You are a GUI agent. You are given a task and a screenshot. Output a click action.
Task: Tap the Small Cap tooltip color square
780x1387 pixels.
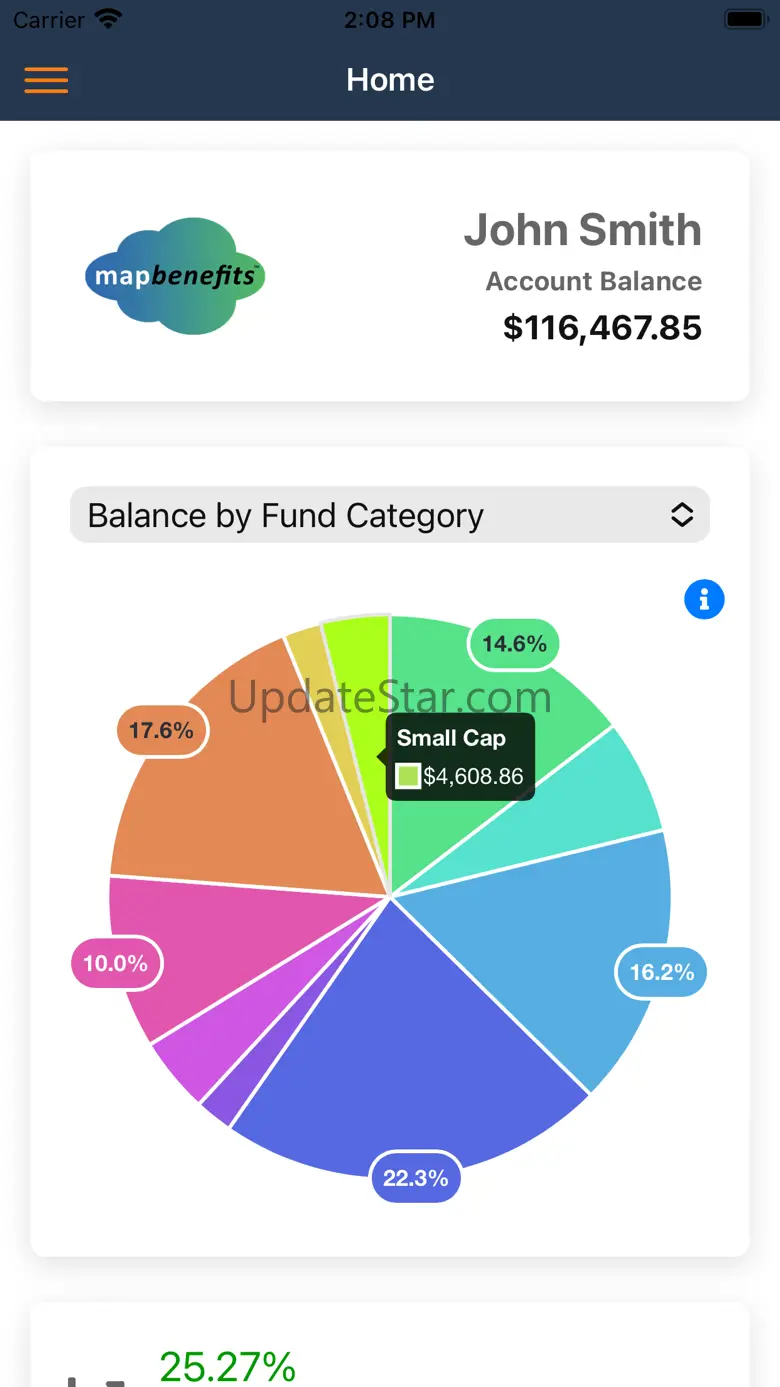coord(408,776)
